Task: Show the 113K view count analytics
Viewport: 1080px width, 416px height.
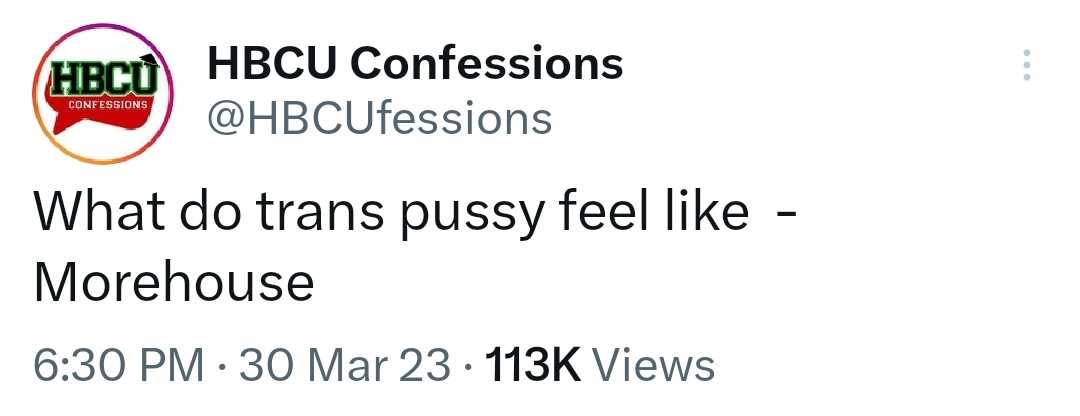Action: point(598,365)
